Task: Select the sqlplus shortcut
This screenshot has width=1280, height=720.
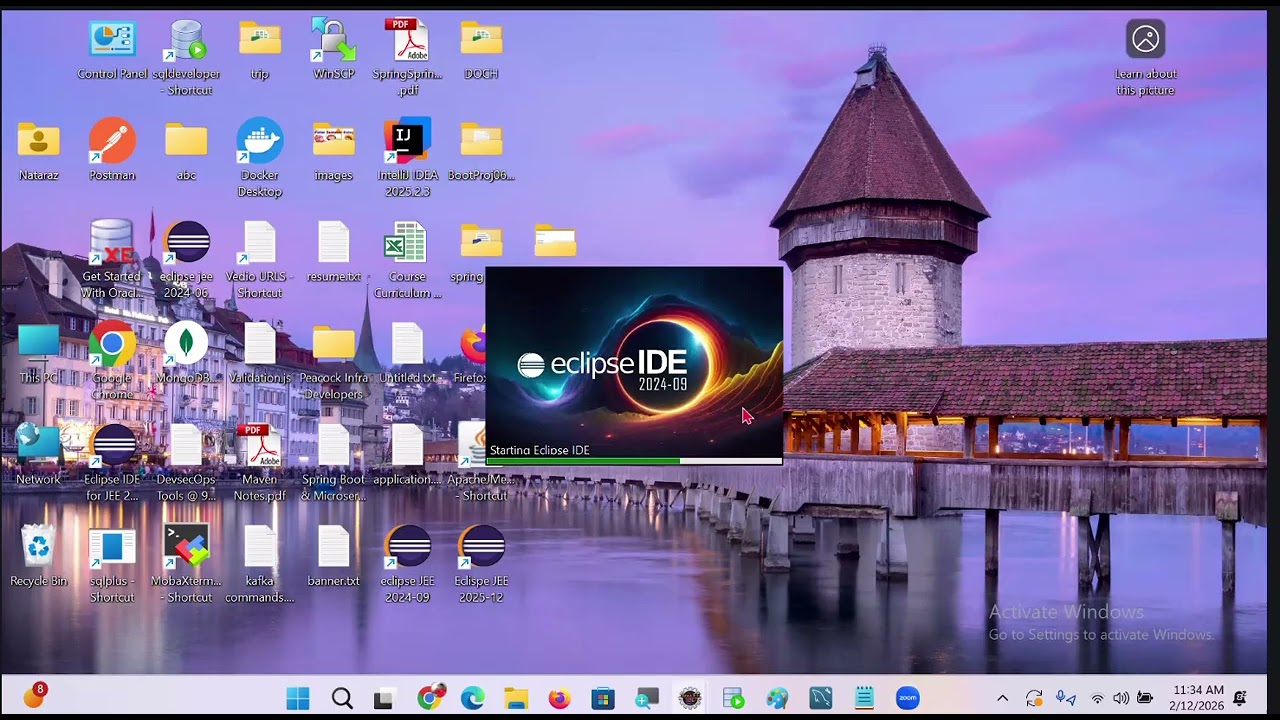Action: [112, 564]
